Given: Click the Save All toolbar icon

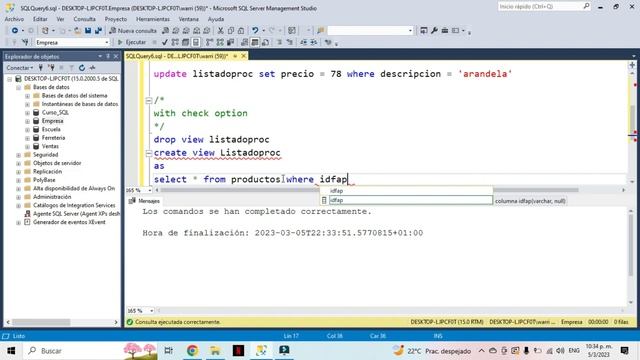Looking at the screenshot, I should [98, 31].
